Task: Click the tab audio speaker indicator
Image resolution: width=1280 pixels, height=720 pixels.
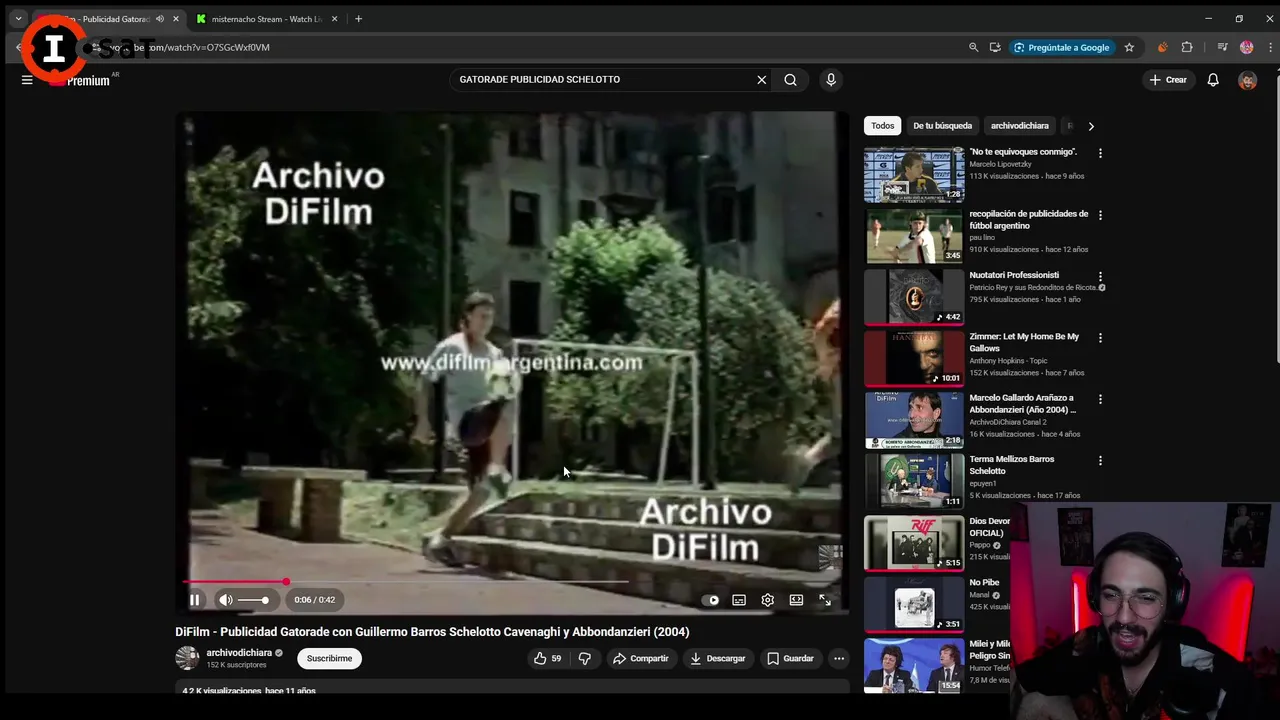Action: (x=159, y=19)
